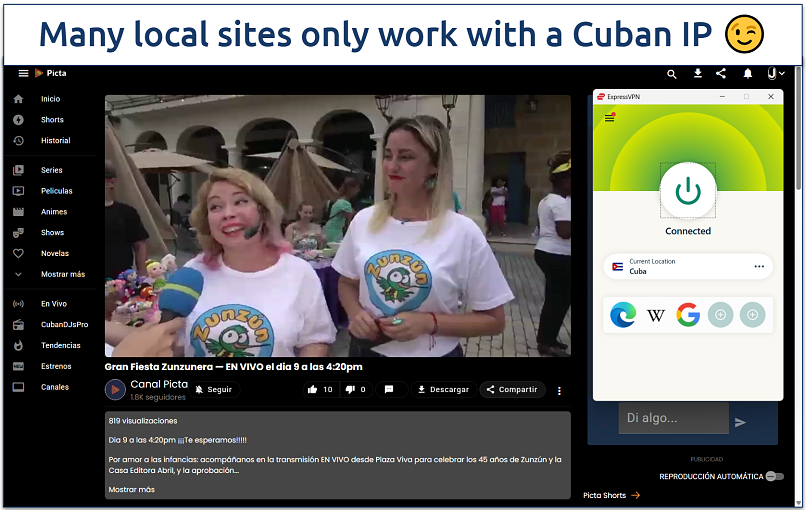Image resolution: width=806 pixels, height=510 pixels.
Task: Click Seguir to follow channel
Action: tap(214, 390)
